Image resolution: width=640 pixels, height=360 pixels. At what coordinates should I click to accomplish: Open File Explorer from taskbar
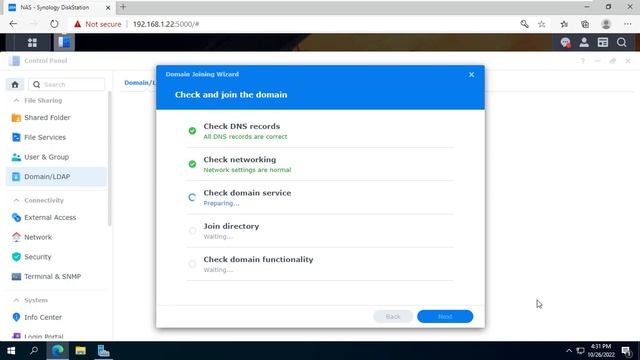coord(80,351)
